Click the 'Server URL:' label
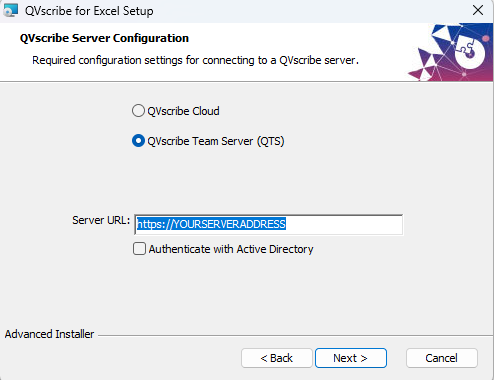This screenshot has width=494, height=380. pos(101,220)
